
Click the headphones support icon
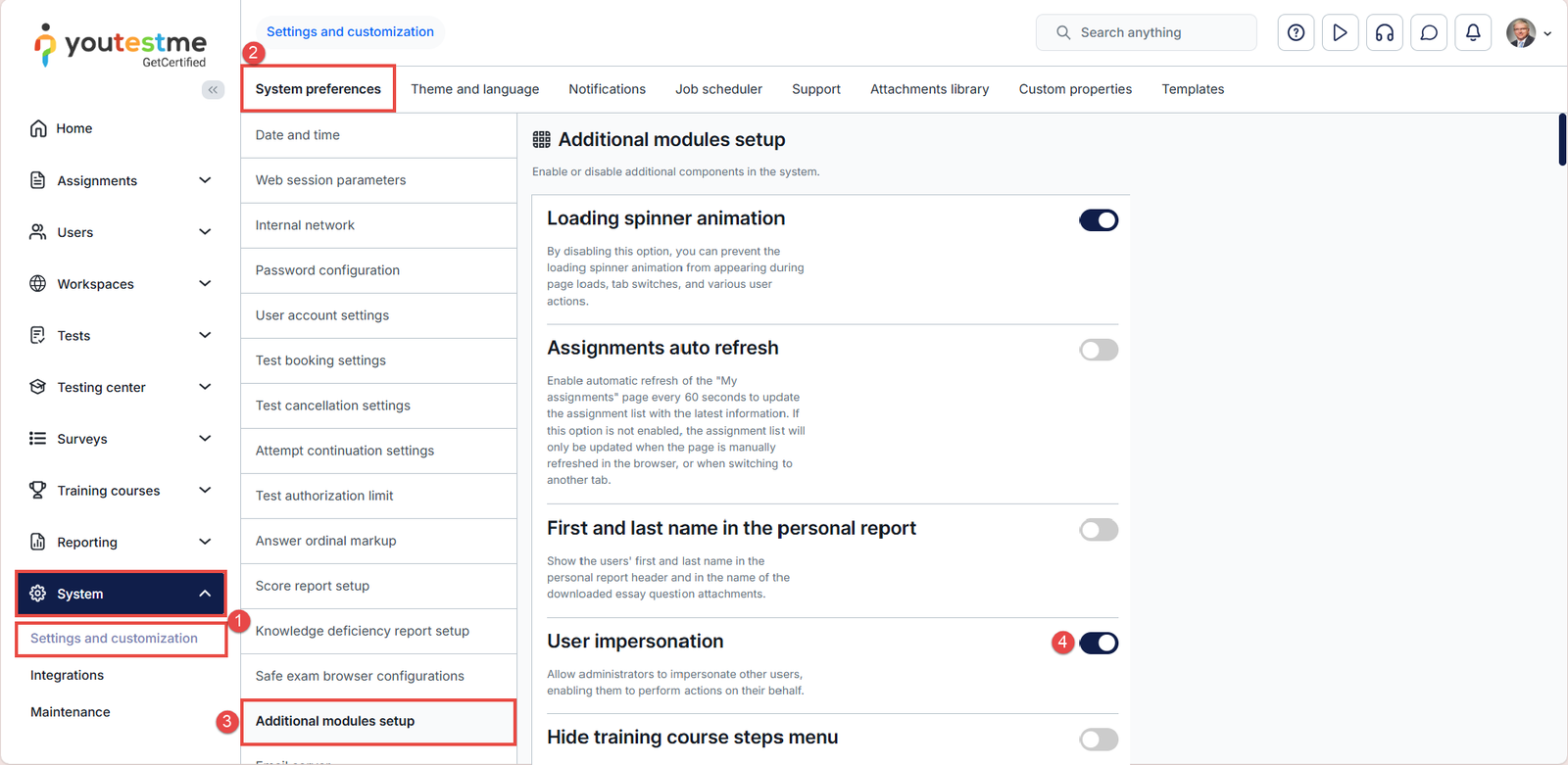click(1384, 33)
